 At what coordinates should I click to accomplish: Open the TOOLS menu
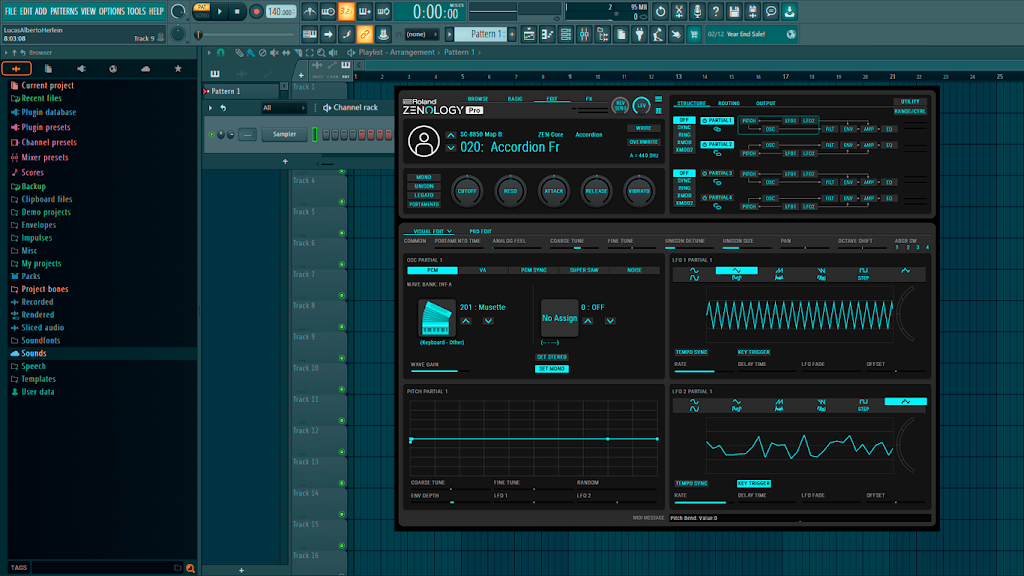136,11
